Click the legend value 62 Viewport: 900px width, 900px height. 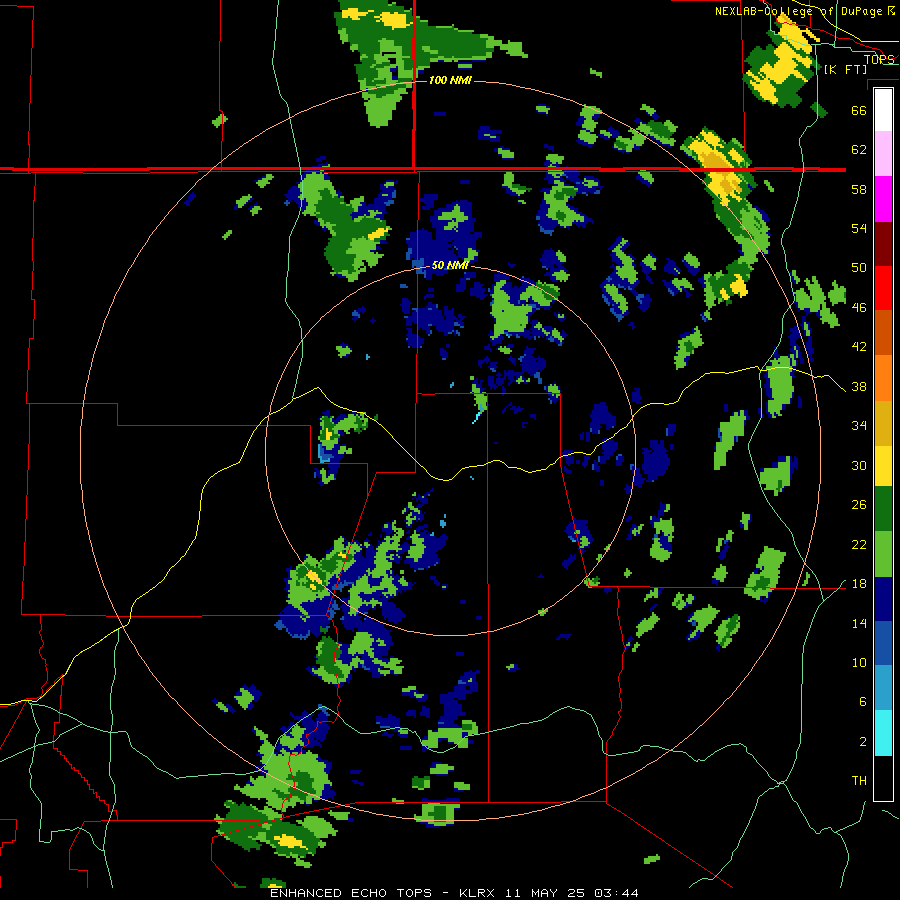click(859, 150)
